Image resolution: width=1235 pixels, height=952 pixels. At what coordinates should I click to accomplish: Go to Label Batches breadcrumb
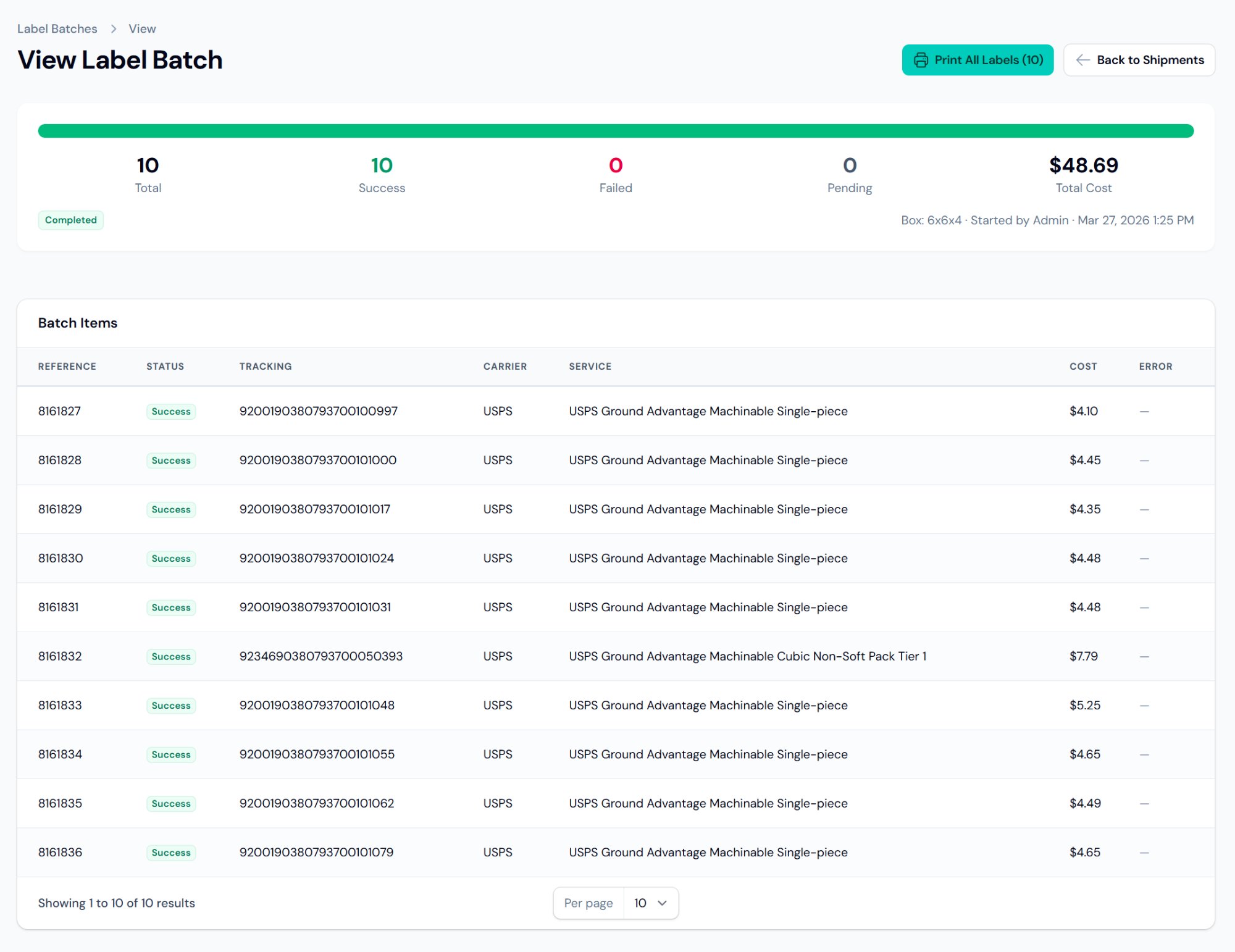57,29
